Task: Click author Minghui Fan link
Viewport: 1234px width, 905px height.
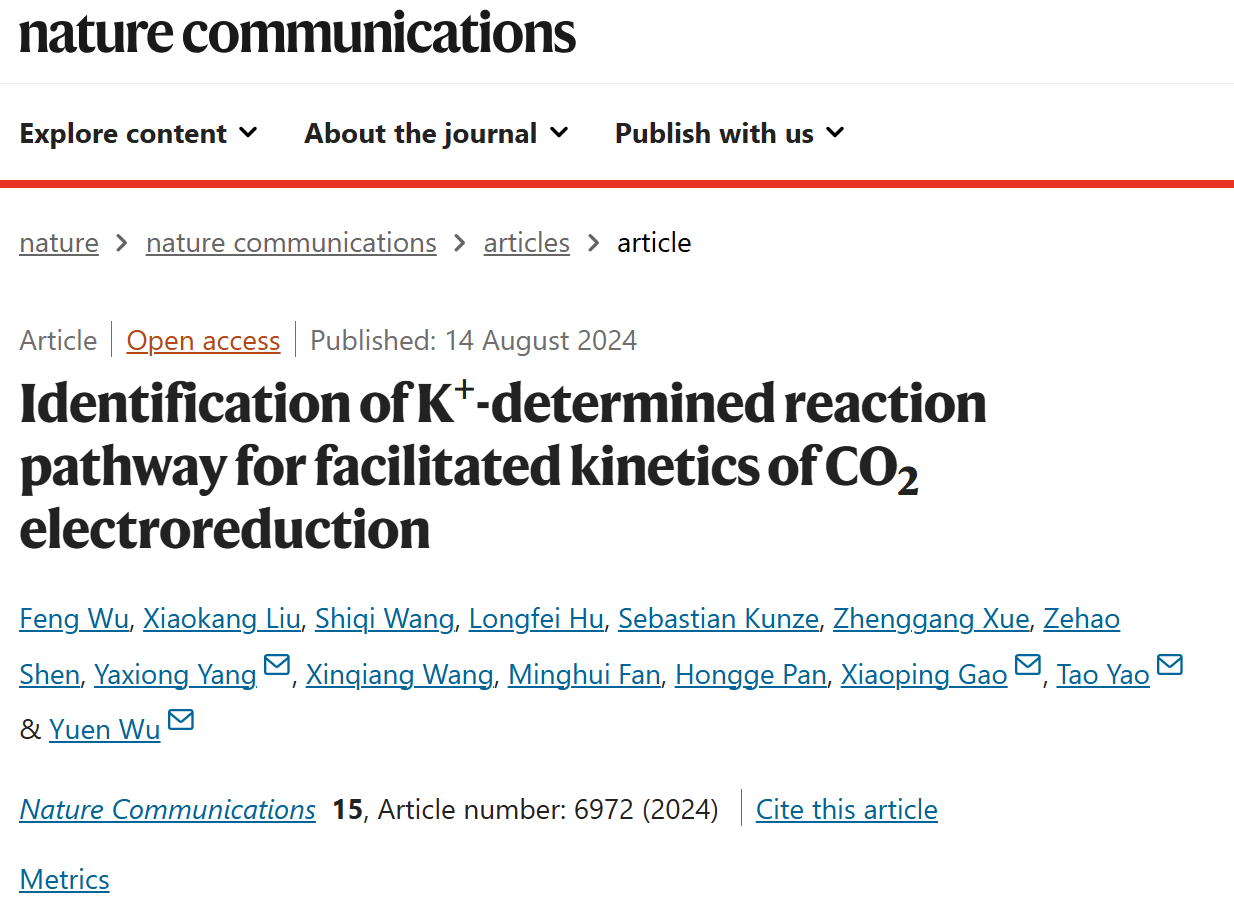Action: point(584,675)
